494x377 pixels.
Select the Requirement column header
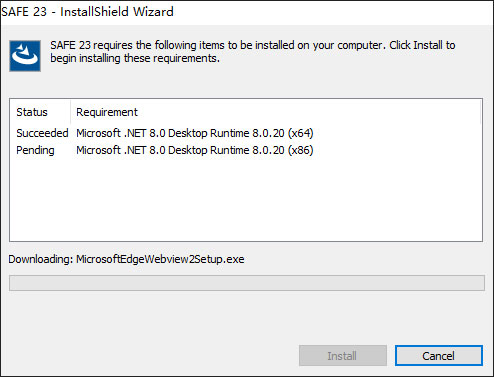(x=107, y=112)
